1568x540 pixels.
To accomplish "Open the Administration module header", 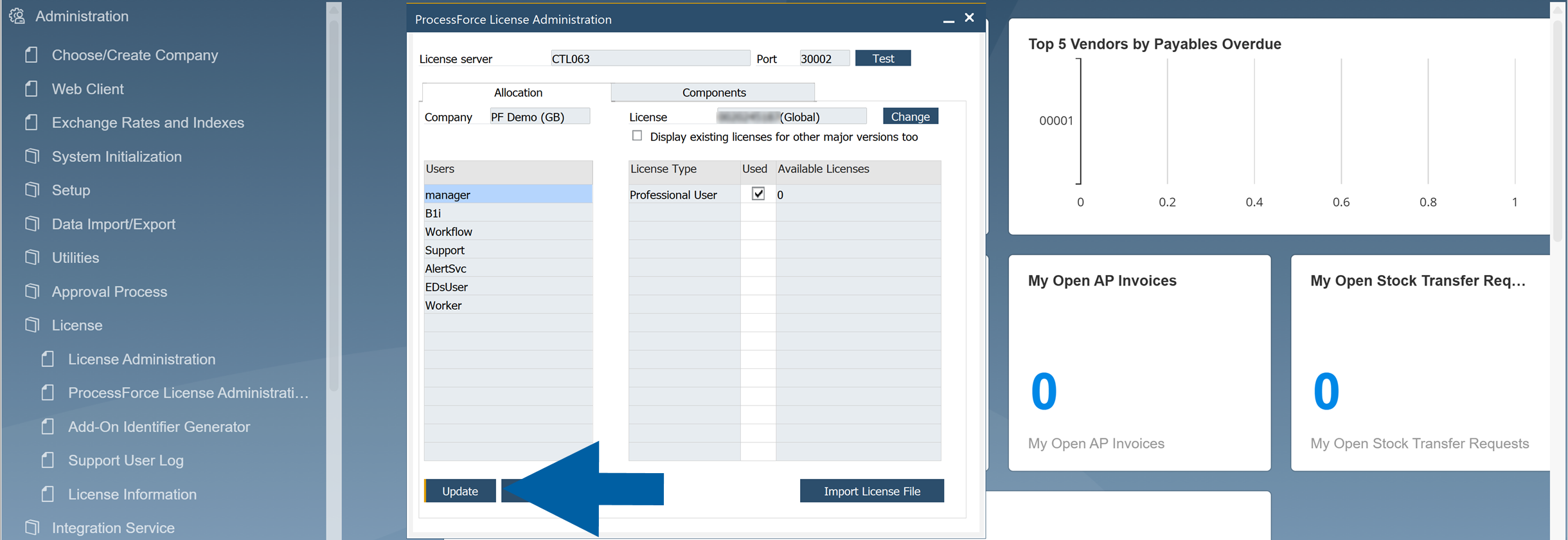I will point(82,16).
